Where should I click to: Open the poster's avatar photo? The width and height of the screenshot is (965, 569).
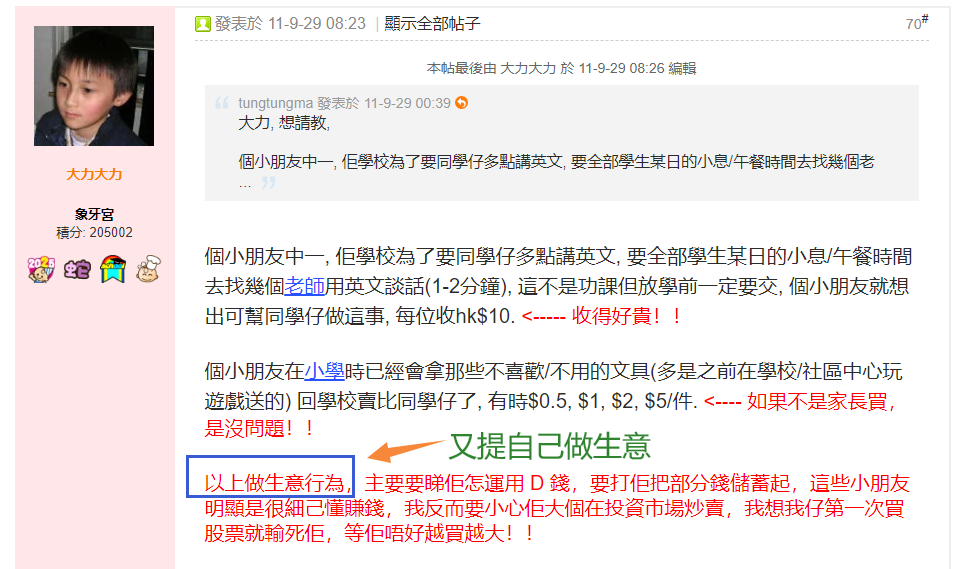pos(94,86)
